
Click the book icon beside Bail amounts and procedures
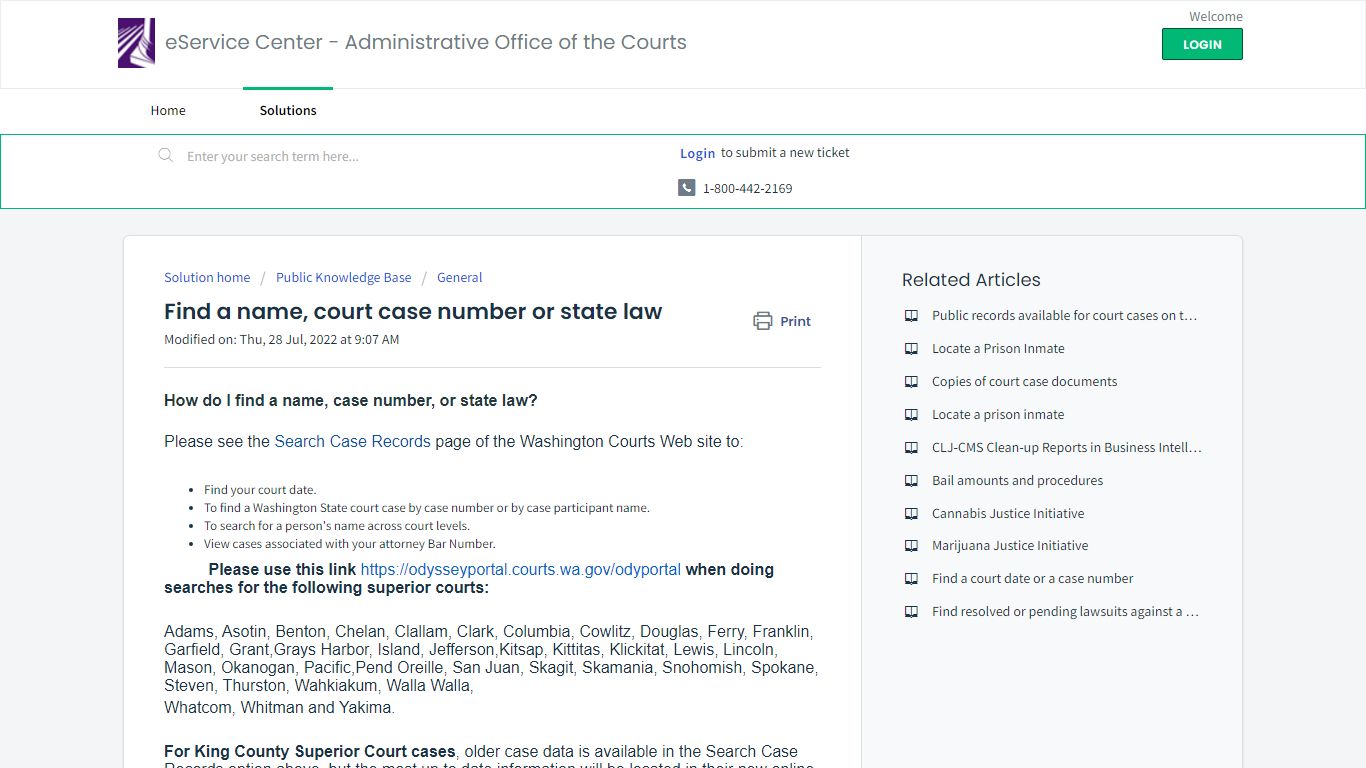pyautogui.click(x=911, y=480)
